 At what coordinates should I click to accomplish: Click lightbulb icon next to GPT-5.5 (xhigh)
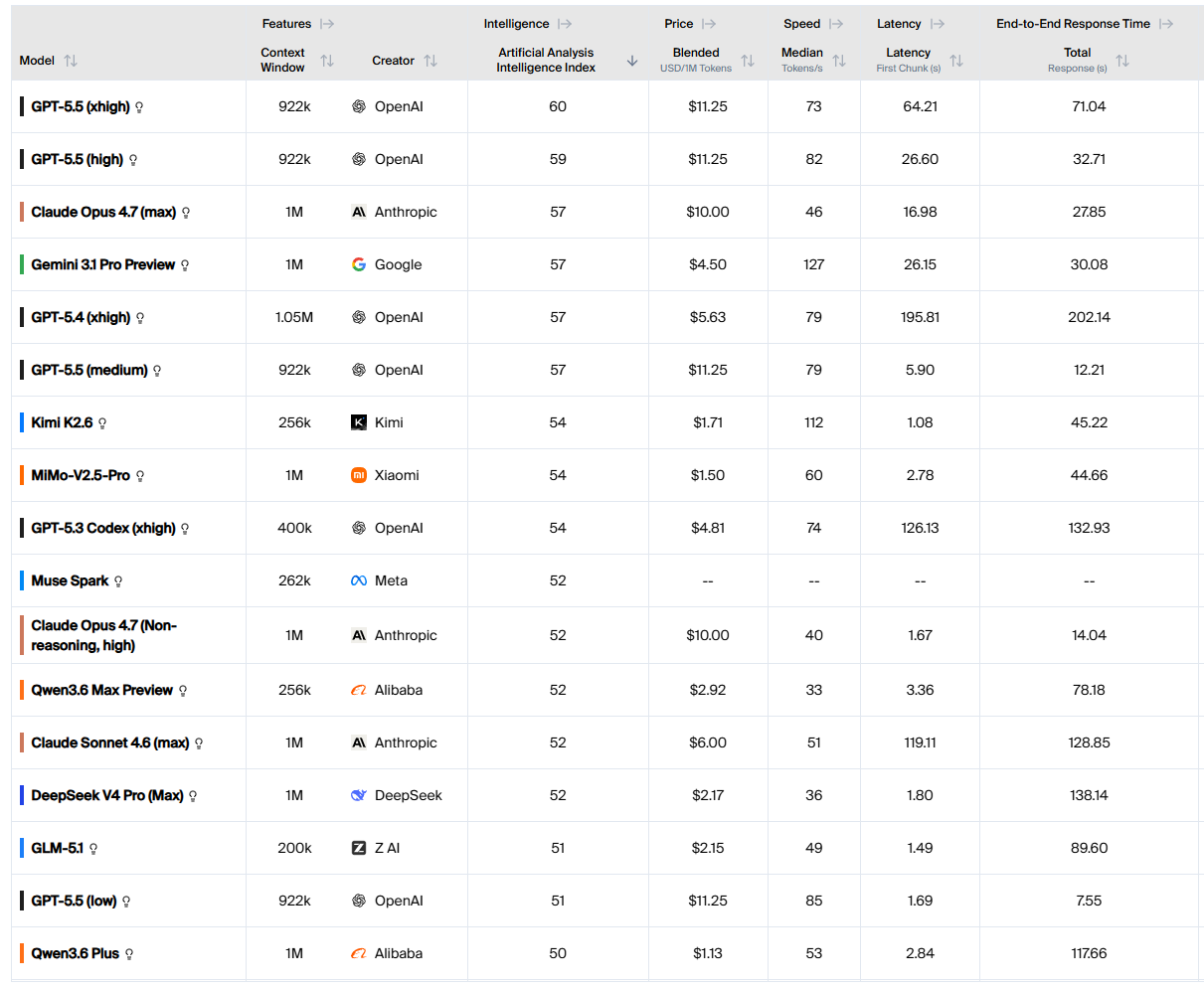[139, 107]
